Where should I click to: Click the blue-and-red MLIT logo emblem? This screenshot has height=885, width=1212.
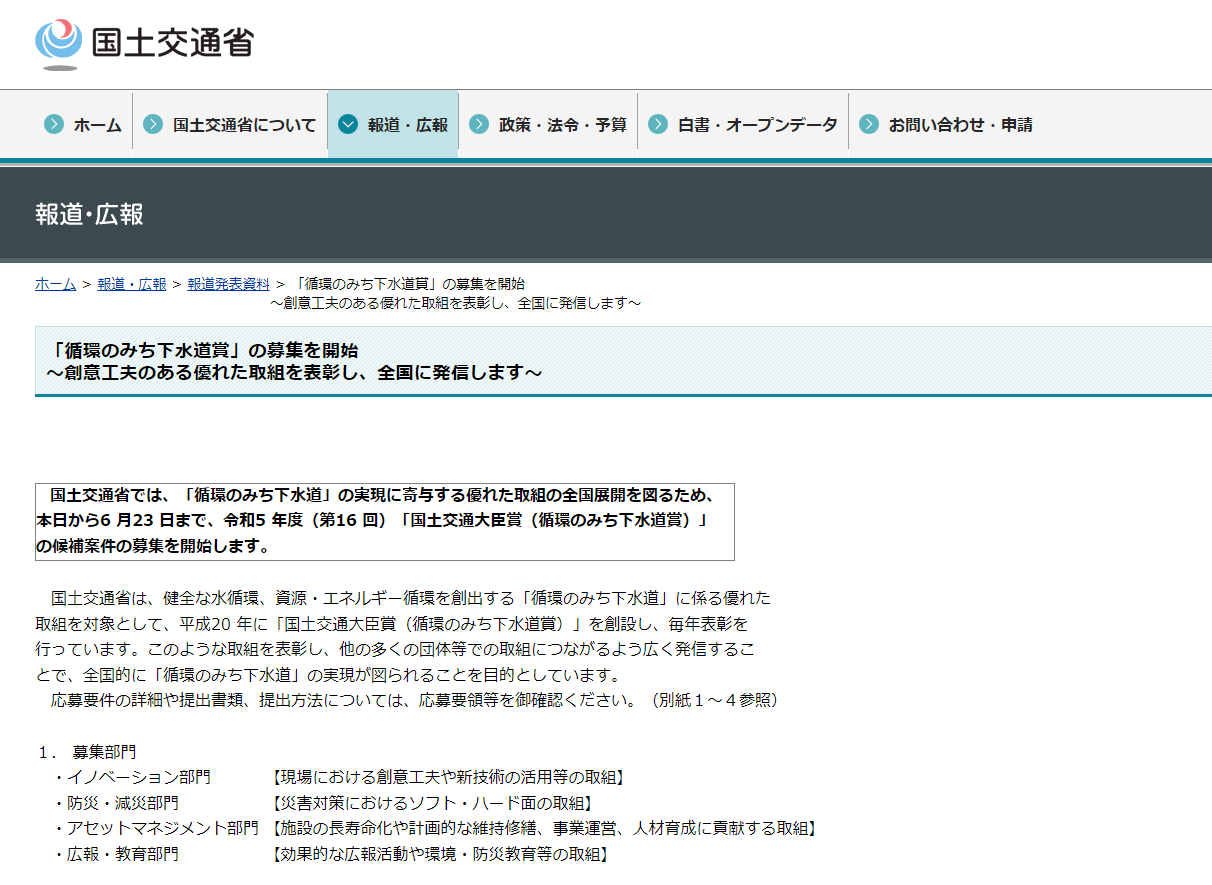point(58,42)
